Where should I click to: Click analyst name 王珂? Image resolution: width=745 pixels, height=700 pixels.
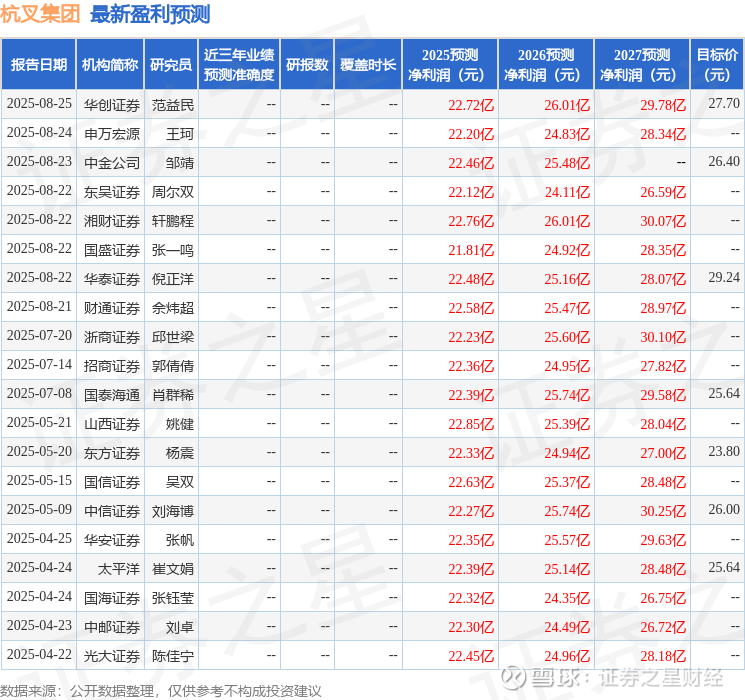180,134
